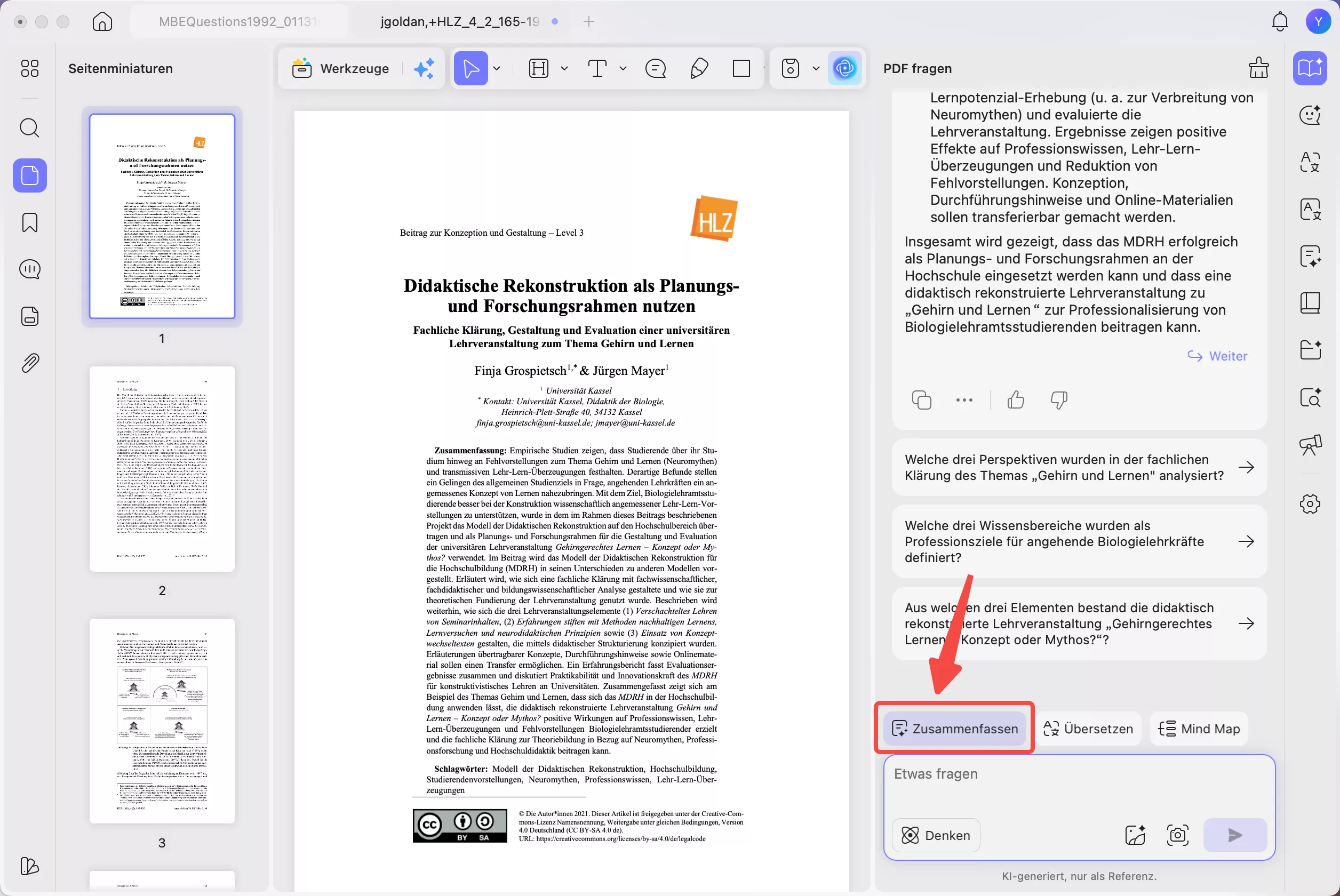Viewport: 1340px width, 896px height.
Task: Clear chat with the broom icon
Action: pyautogui.click(x=1258, y=68)
